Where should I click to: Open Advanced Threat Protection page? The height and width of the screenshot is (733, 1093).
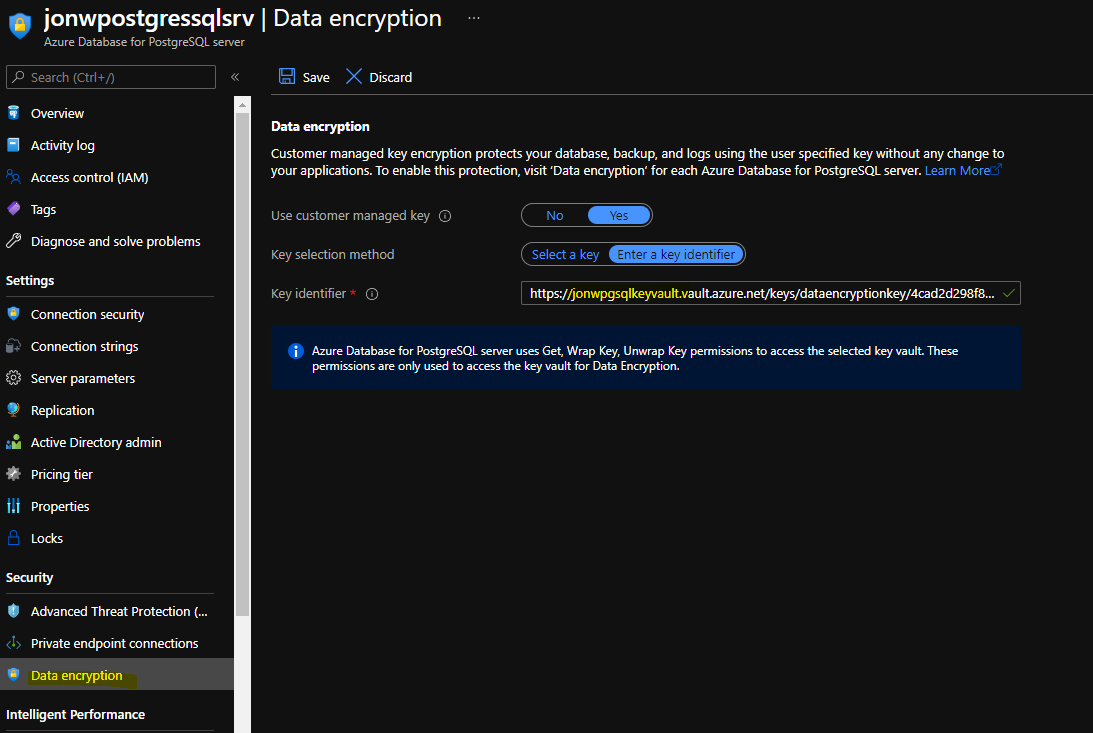pyautogui.click(x=119, y=611)
